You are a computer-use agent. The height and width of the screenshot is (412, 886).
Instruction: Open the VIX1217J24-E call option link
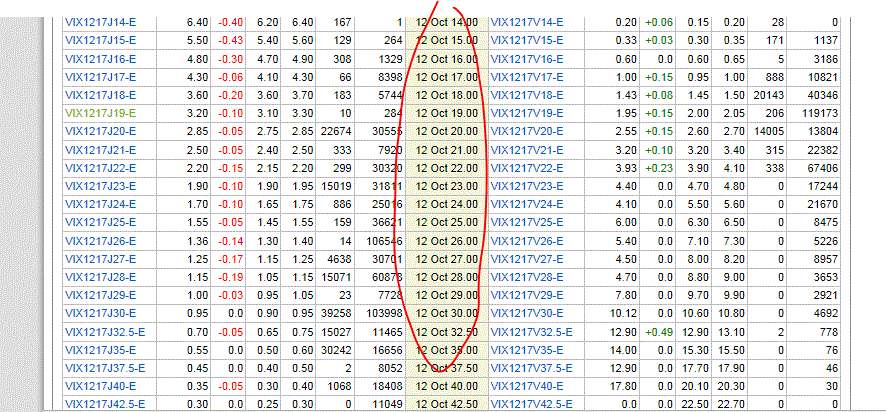tap(101, 205)
